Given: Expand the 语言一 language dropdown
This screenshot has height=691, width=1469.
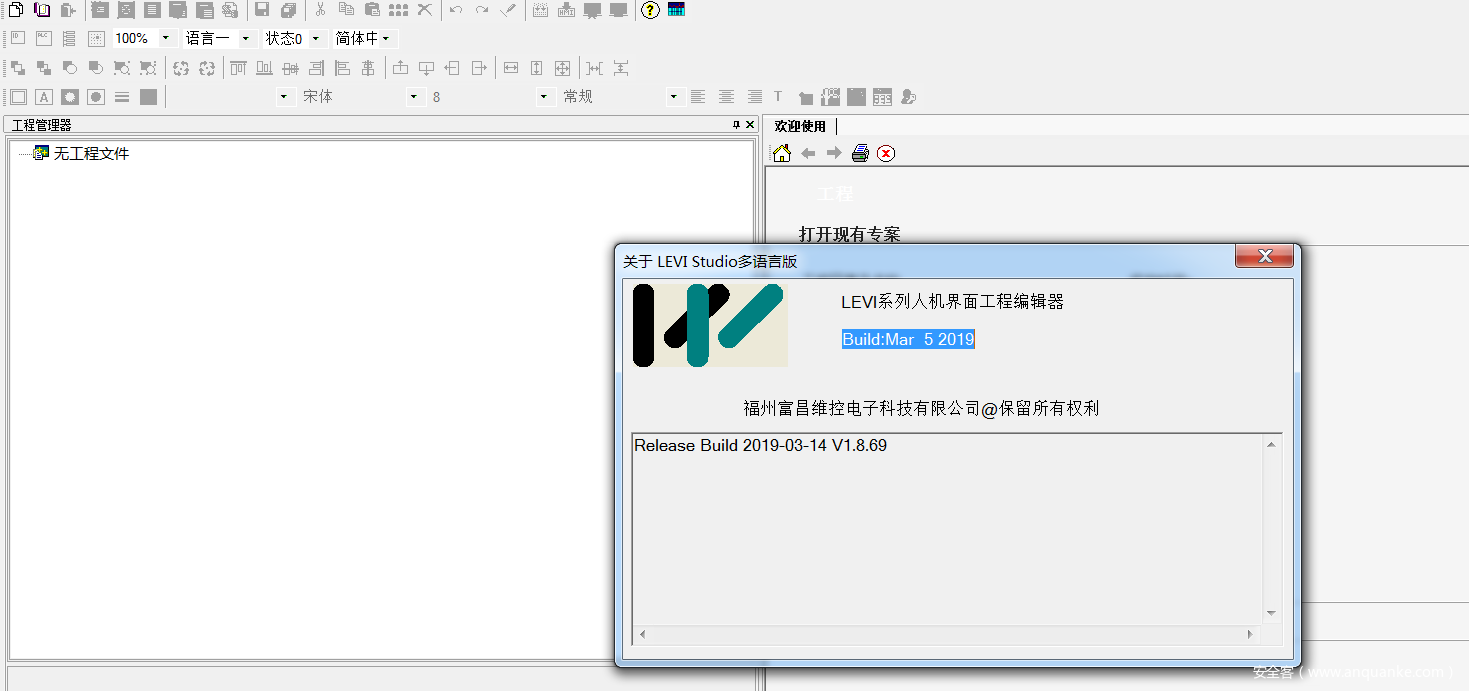Looking at the screenshot, I should [x=245, y=38].
